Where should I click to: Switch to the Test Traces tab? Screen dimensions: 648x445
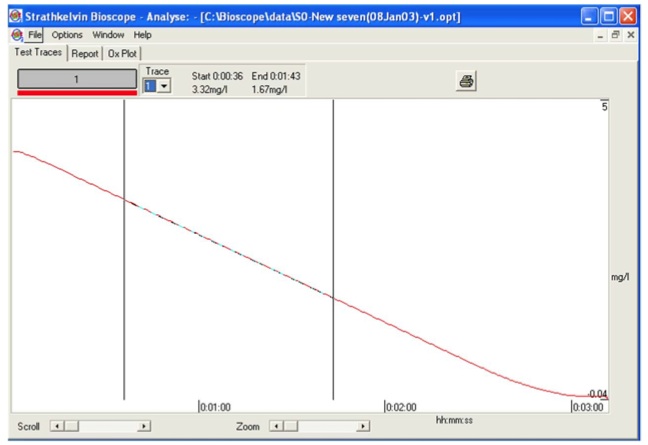coord(38,52)
